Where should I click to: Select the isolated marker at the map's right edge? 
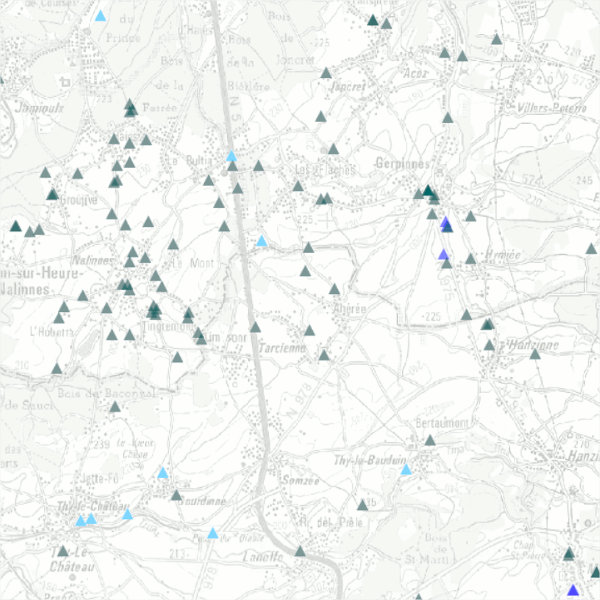592,248
